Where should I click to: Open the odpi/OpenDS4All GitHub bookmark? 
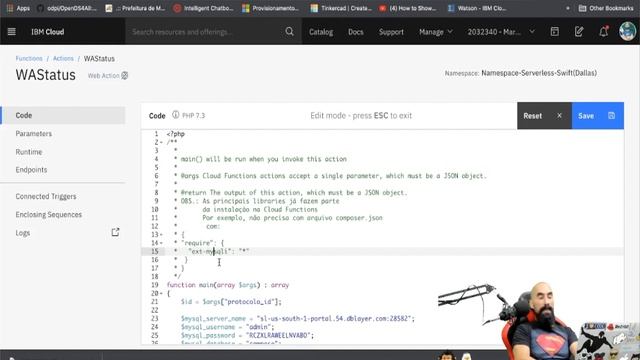pos(67,8)
